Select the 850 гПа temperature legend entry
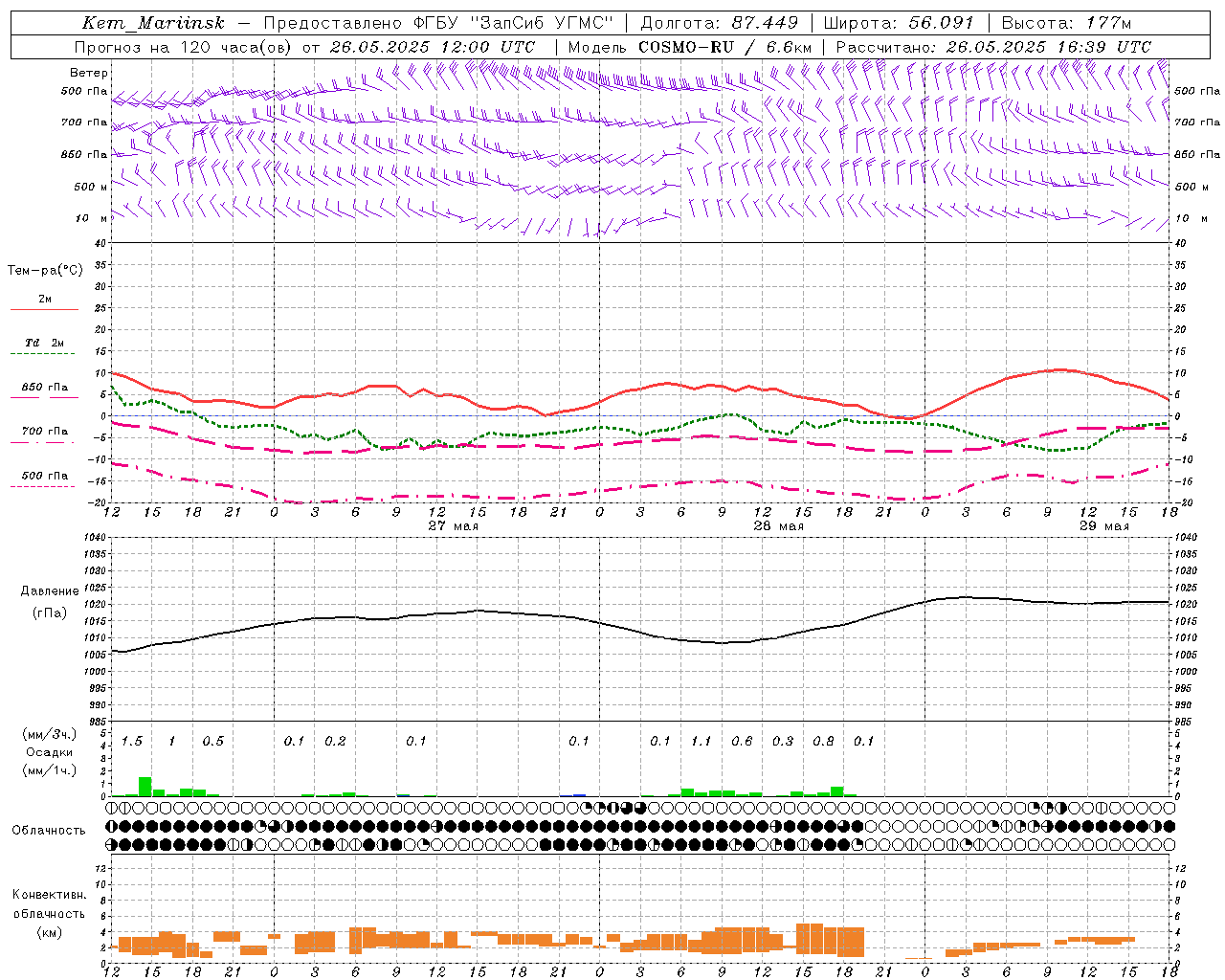 (x=45, y=390)
